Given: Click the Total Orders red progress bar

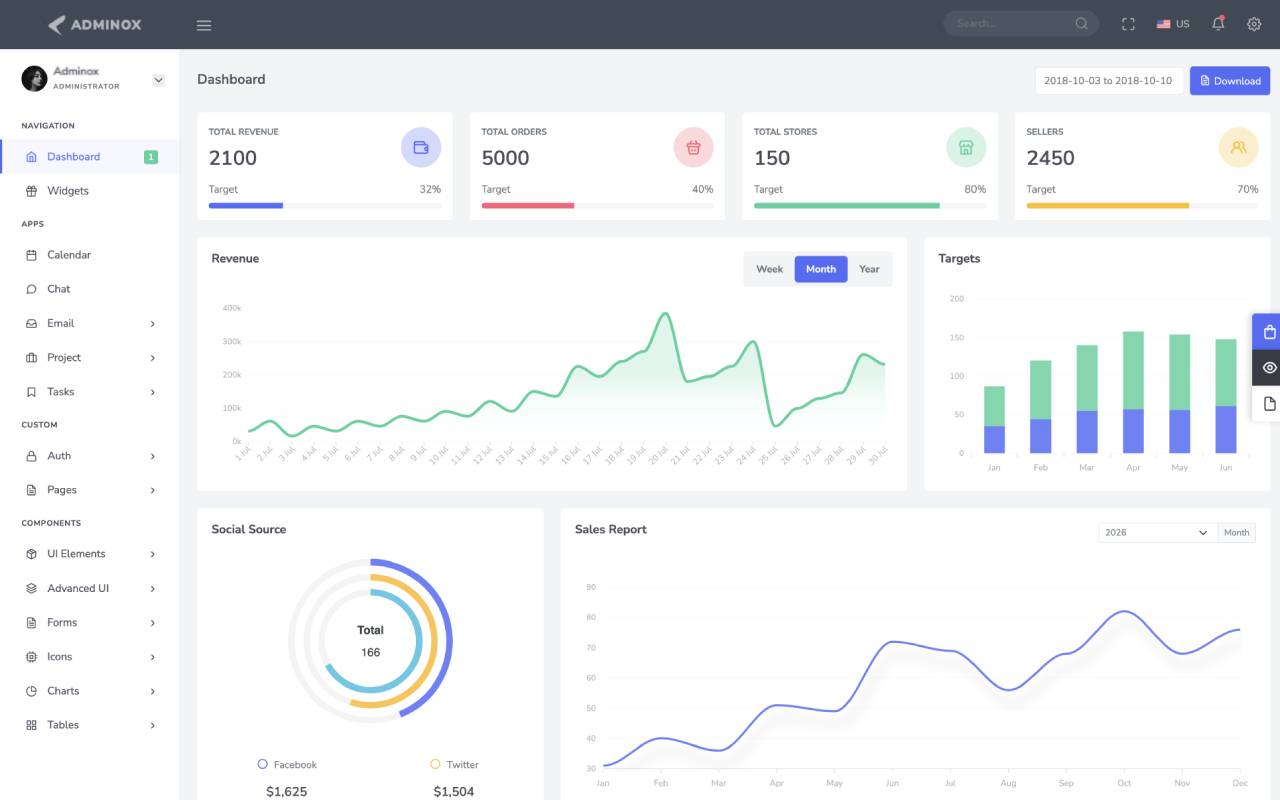Looking at the screenshot, I should pos(528,205).
